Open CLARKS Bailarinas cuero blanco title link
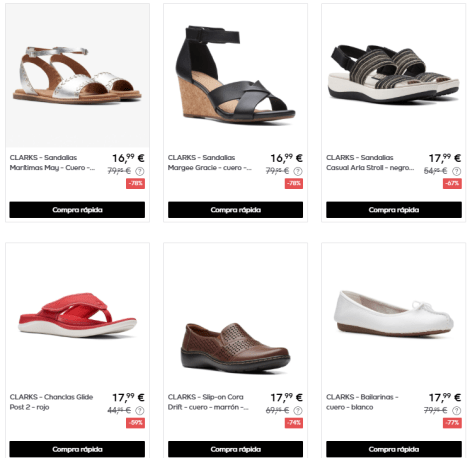Image resolution: width=475 pixels, height=458 pixels. [362, 402]
